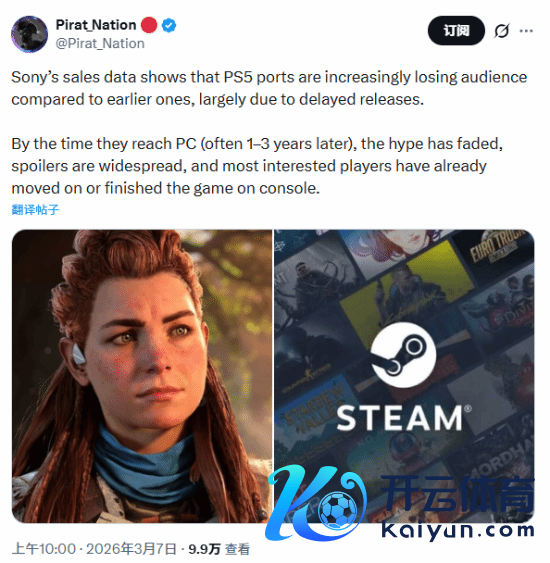Click the Pirat_Nation display name
This screenshot has width=550, height=563.
[96, 25]
